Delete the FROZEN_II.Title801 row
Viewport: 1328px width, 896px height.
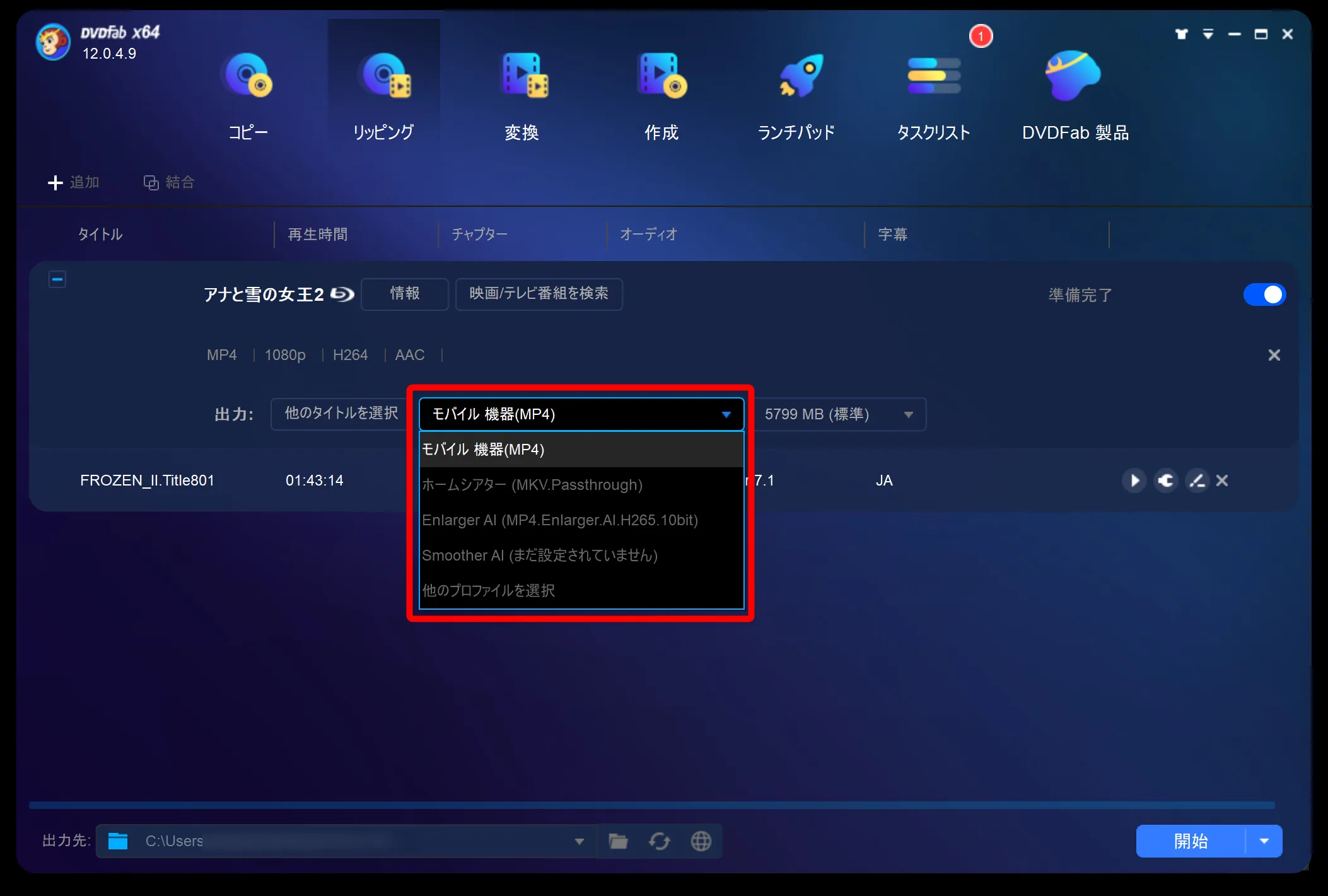1222,480
